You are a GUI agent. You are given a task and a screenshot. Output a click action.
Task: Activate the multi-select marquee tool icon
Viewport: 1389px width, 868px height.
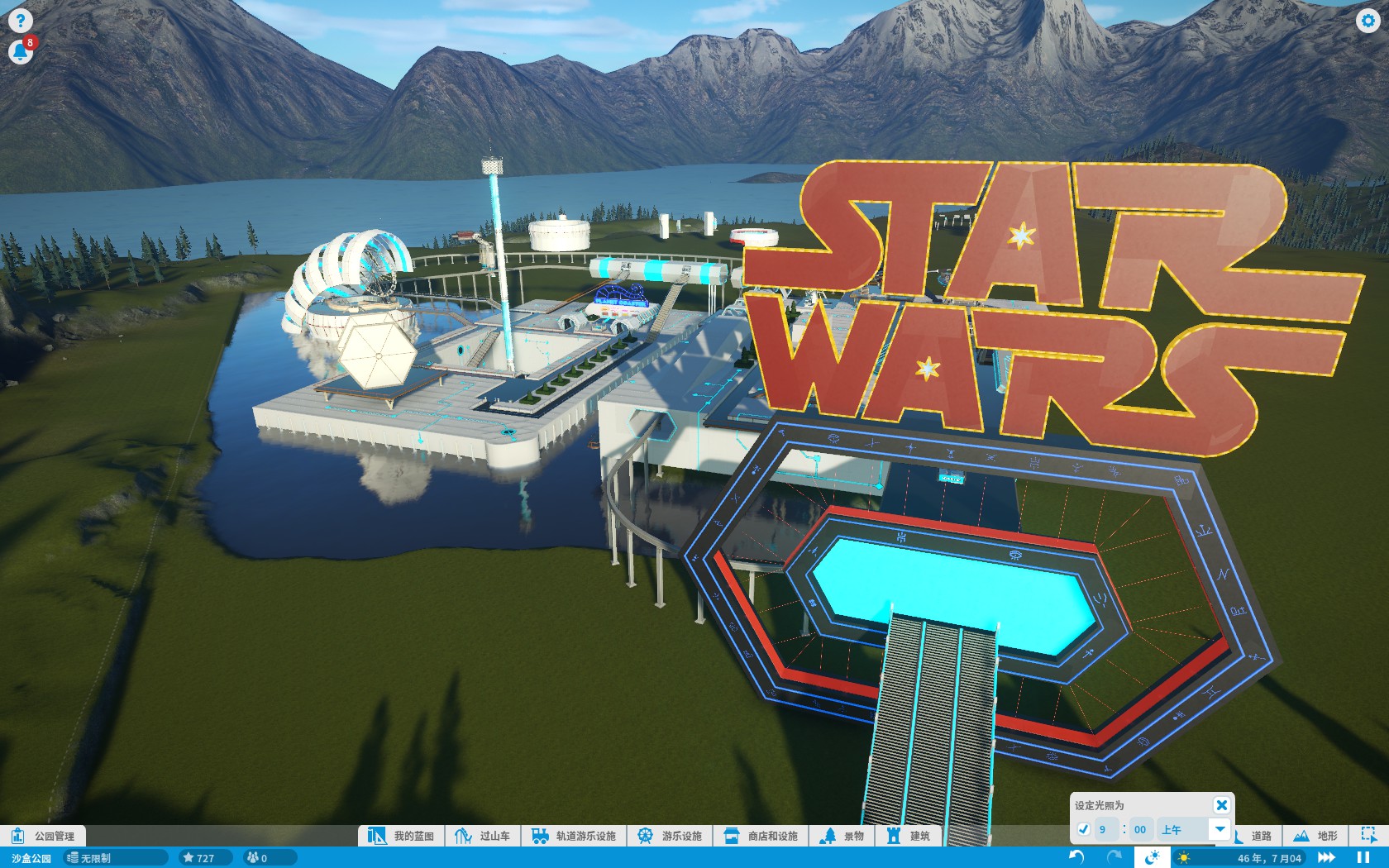(1369, 836)
